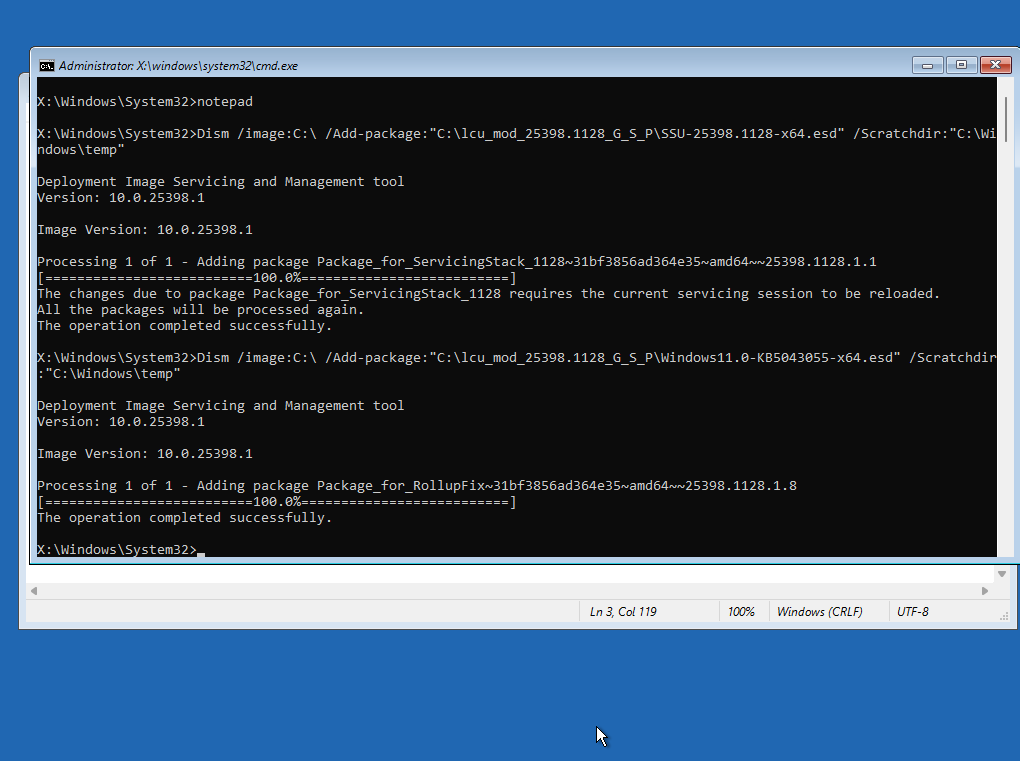Viewport: 1020px width, 761px height.
Task: Click Notepad's scroll-right arrow
Action: pos(985,591)
